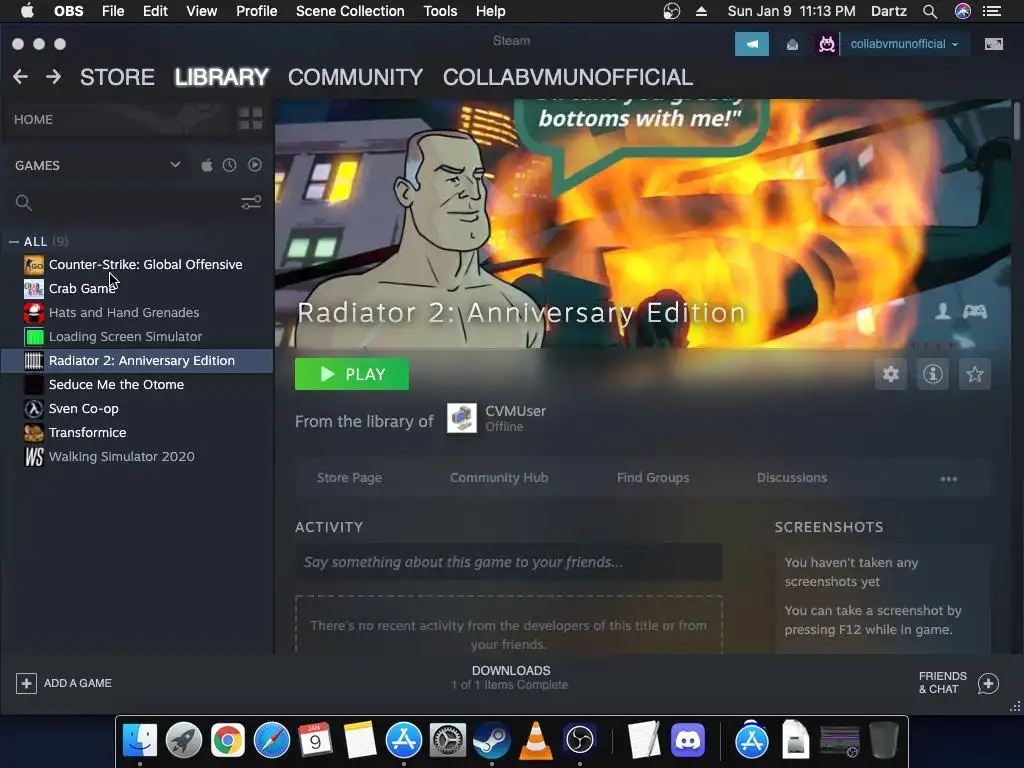Collapse the ALL games list

coord(14,242)
